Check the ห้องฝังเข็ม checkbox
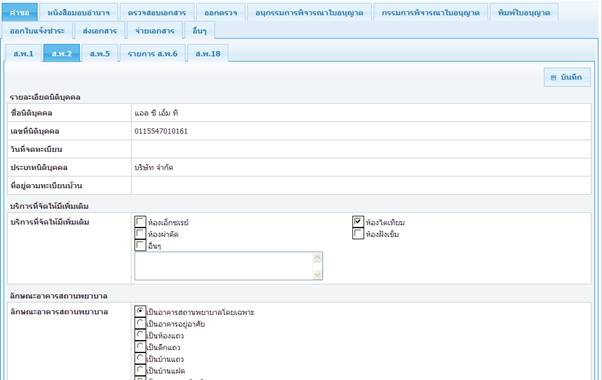This screenshot has height=380, width=602. pyautogui.click(x=358, y=233)
